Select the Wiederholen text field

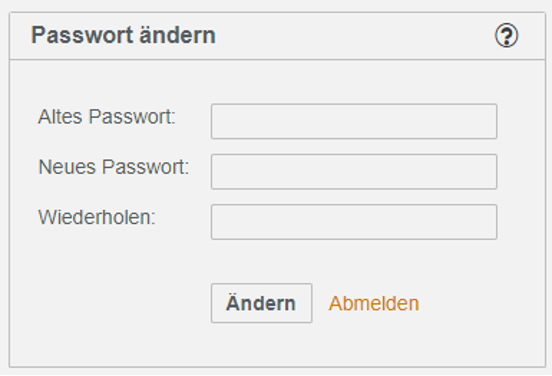point(354,222)
